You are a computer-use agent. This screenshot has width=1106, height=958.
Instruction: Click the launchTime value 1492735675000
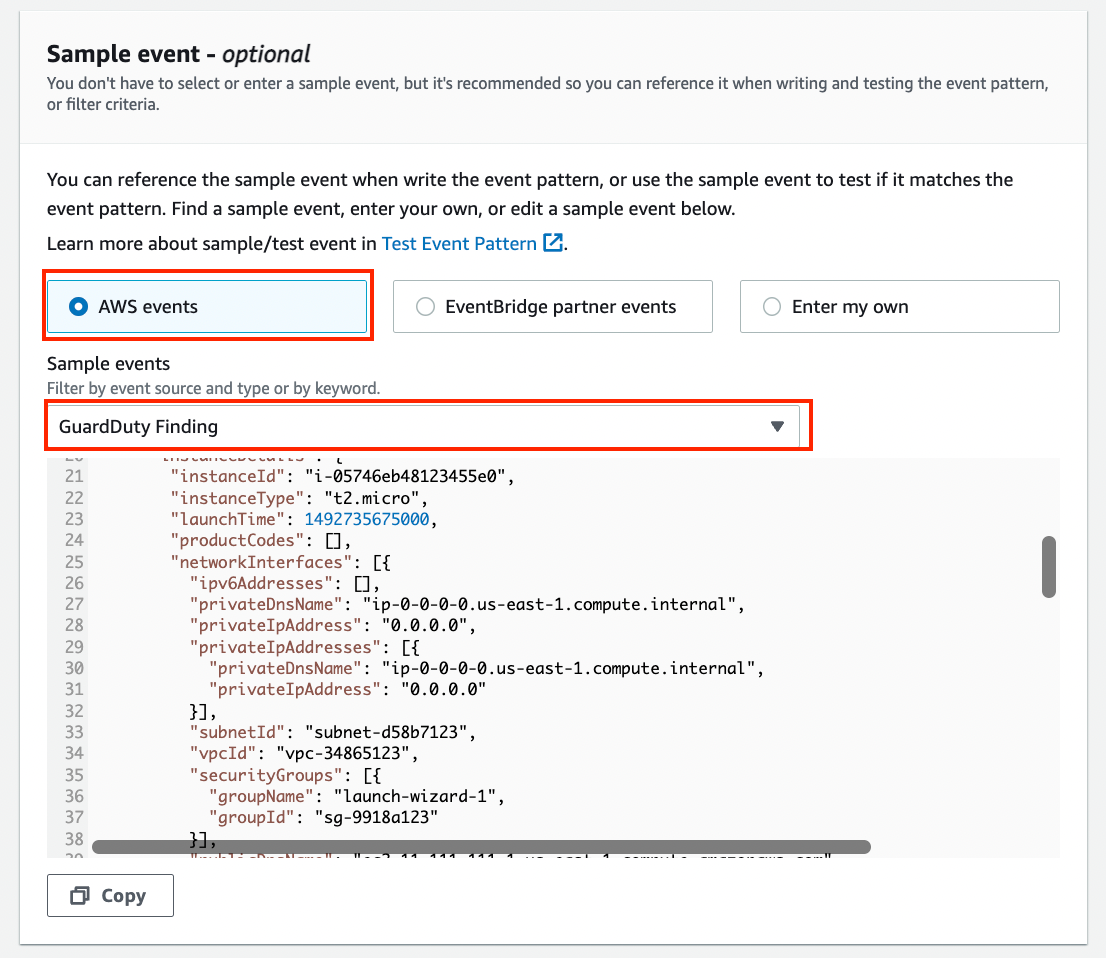point(367,519)
